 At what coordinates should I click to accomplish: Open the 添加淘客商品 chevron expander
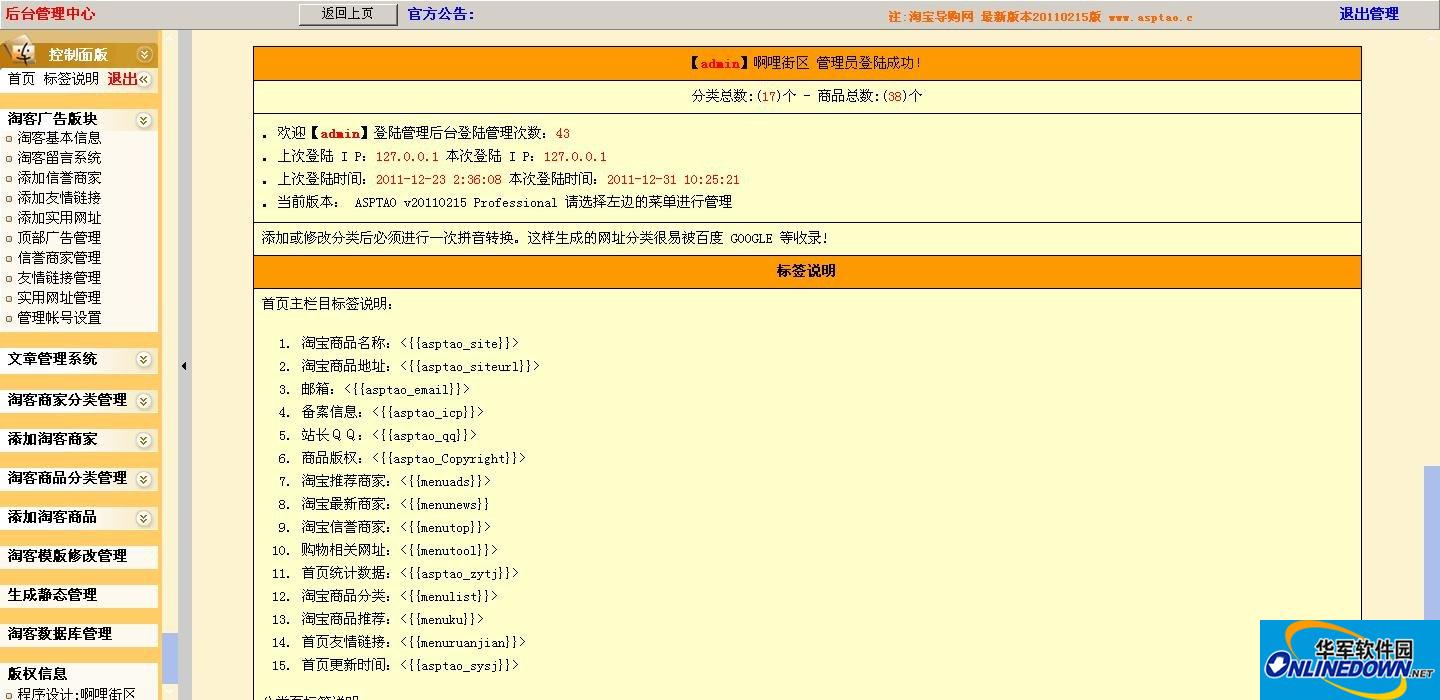tap(144, 518)
